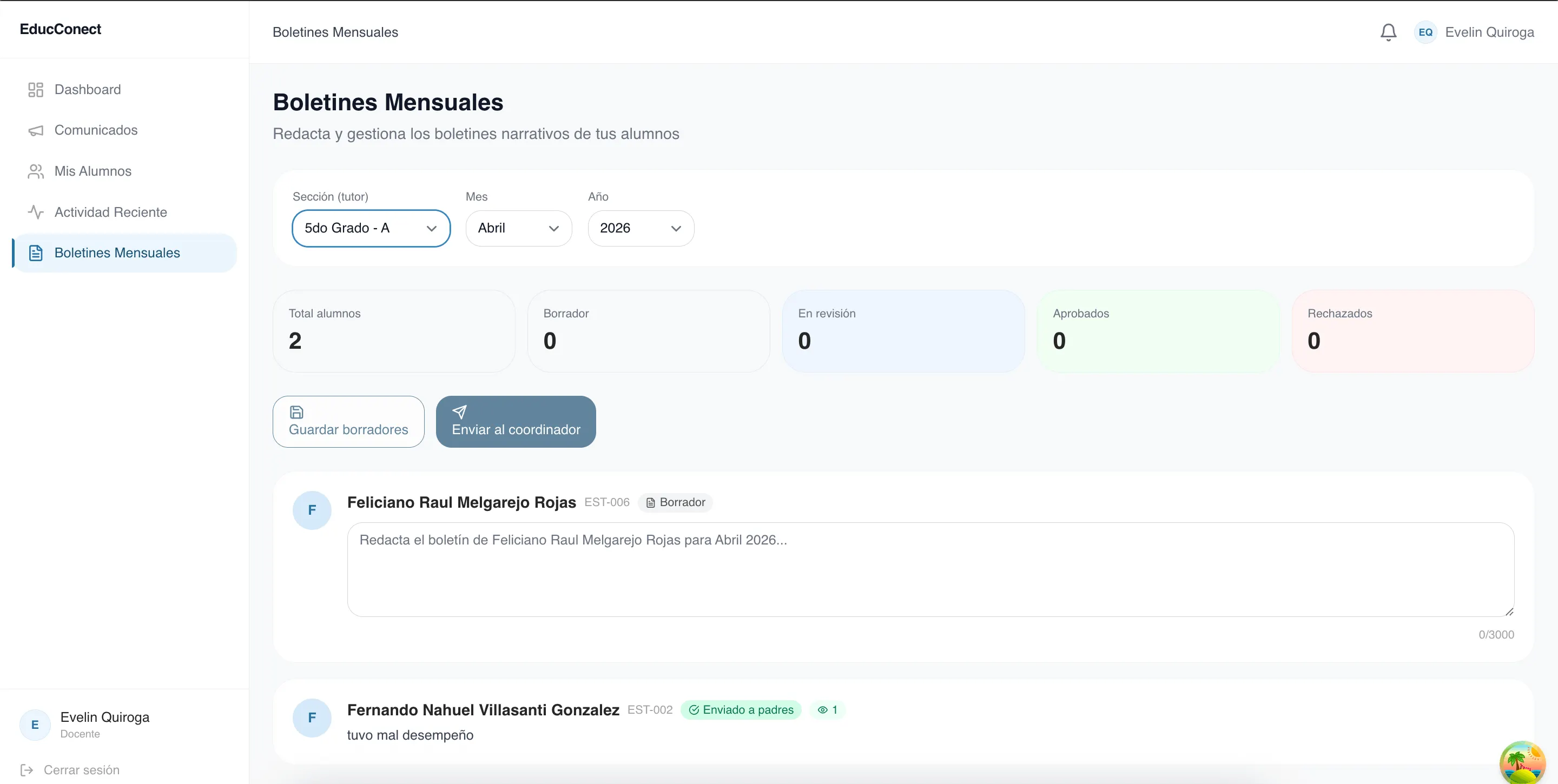Click the Actividad Reciente pulse icon
Image resolution: width=1558 pixels, height=784 pixels.
pyautogui.click(x=36, y=212)
